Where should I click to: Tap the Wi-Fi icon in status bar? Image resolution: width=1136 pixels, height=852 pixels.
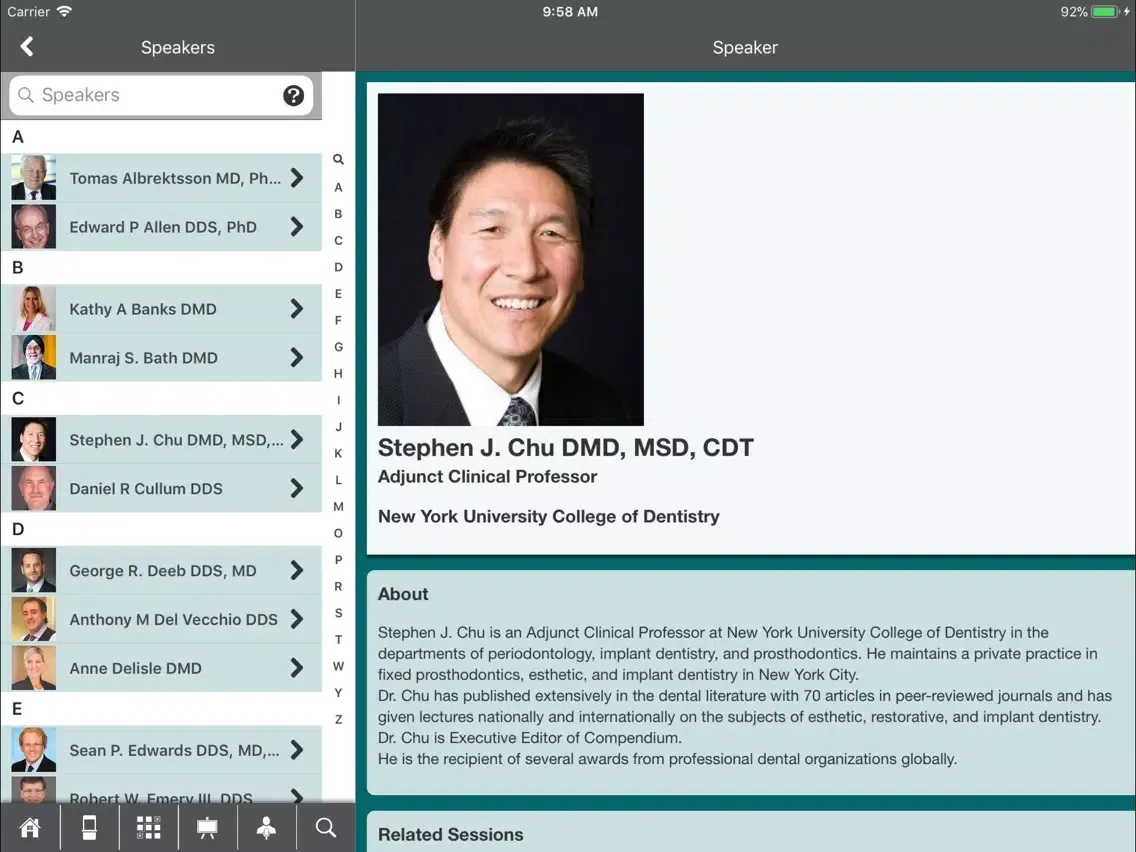tap(64, 11)
